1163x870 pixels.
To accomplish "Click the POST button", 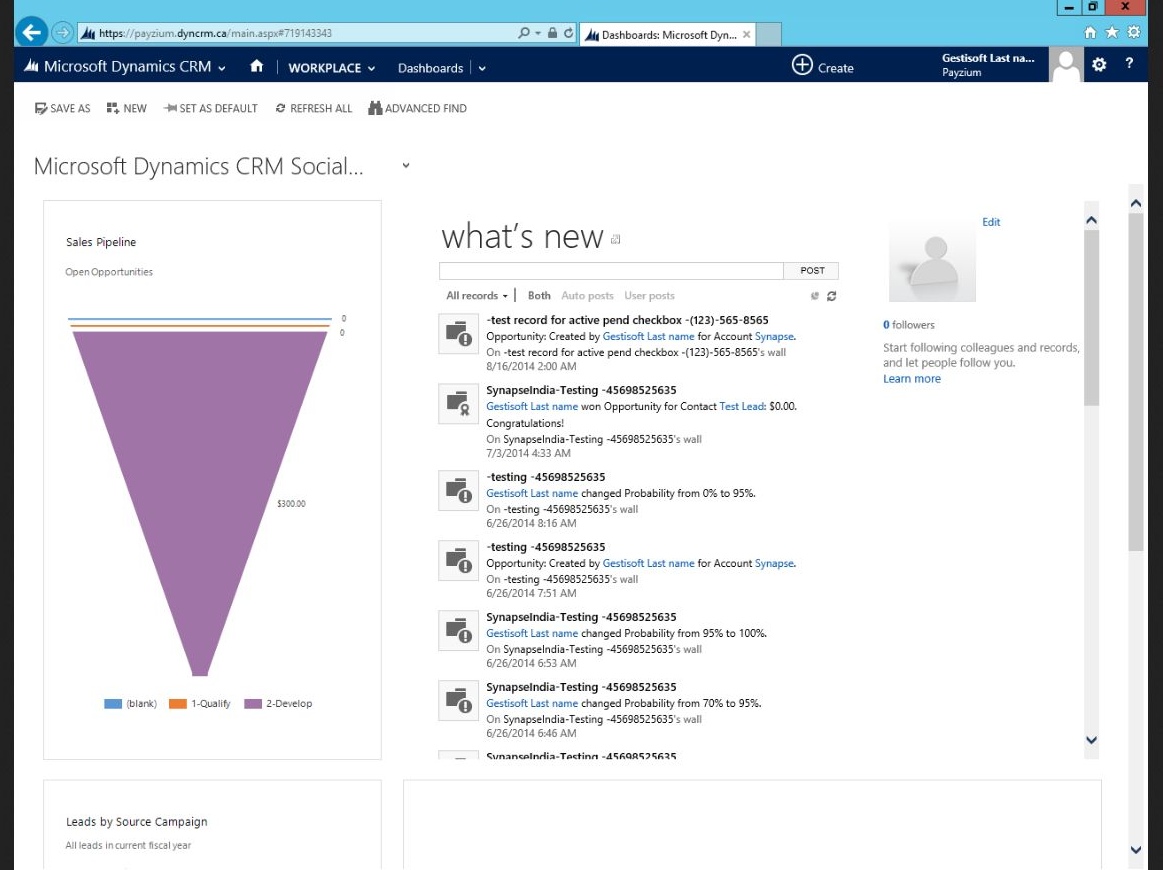I will tap(812, 271).
